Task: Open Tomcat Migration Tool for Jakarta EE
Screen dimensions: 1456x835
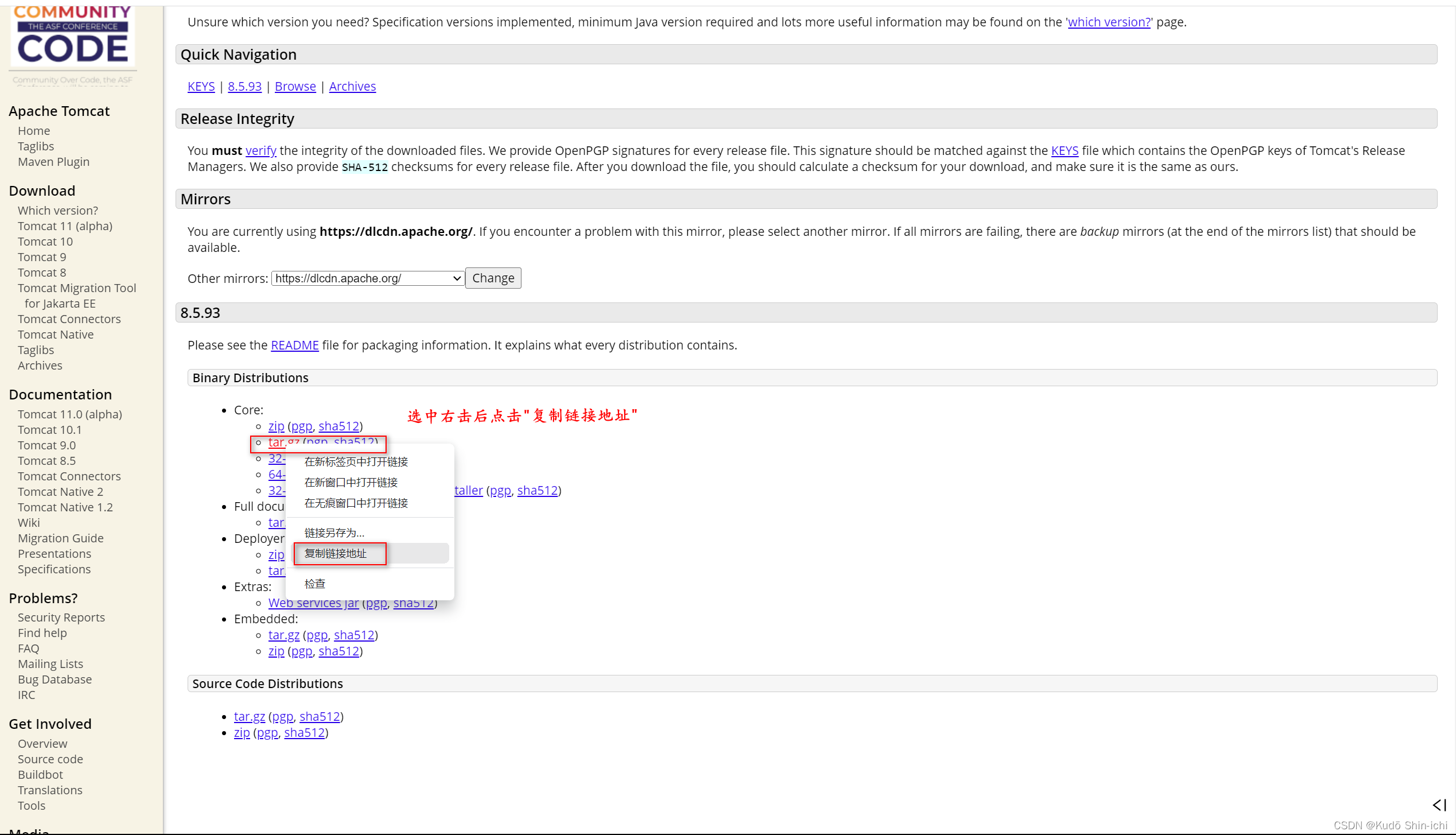Action: click(77, 296)
